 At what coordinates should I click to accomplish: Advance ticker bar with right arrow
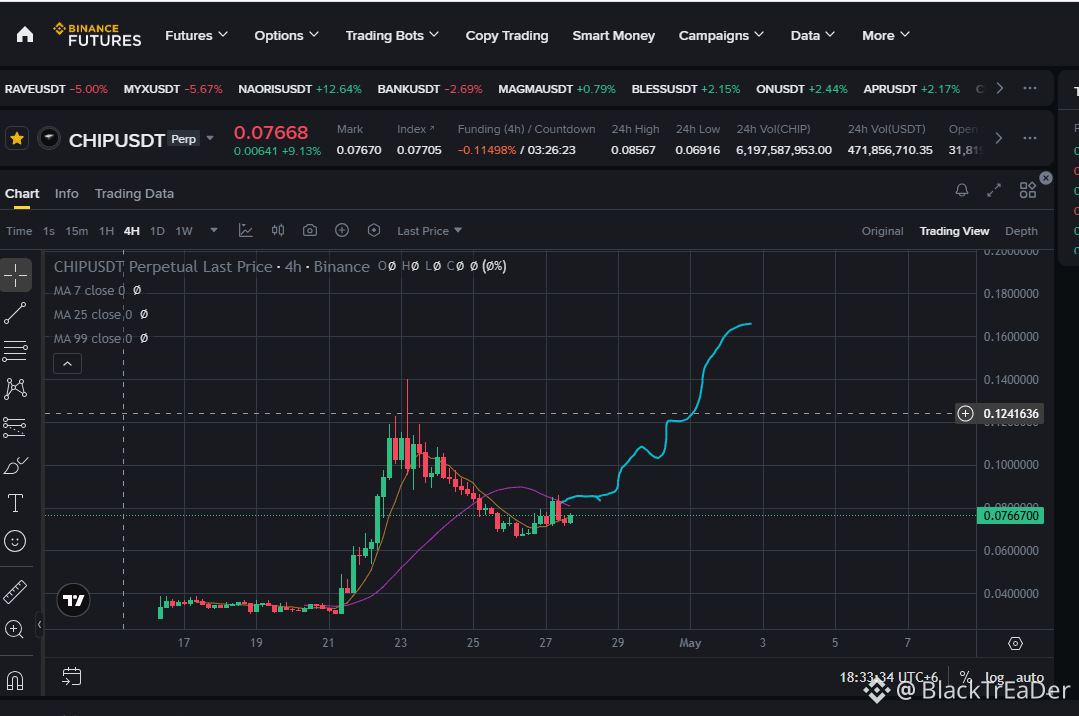pyautogui.click(x=1000, y=88)
